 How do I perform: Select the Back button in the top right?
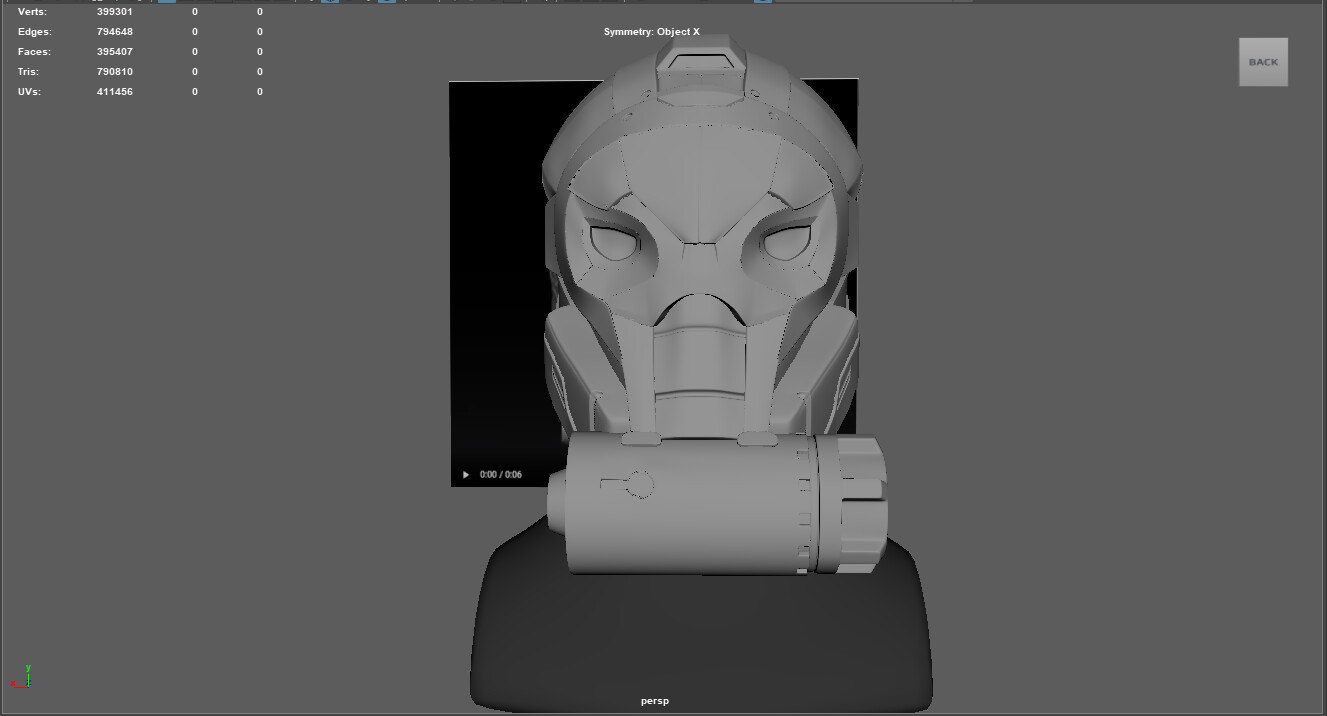tap(1263, 61)
